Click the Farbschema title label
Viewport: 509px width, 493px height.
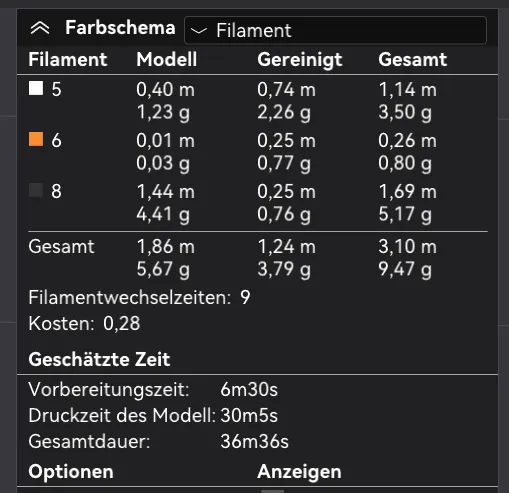pos(120,28)
